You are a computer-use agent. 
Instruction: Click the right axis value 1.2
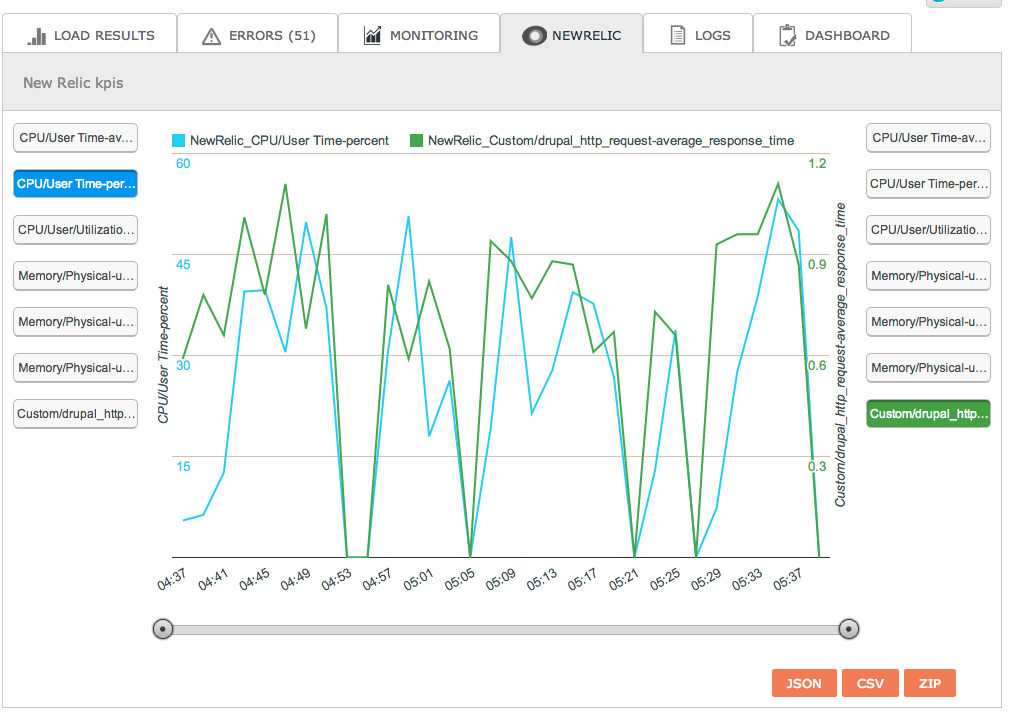(817, 163)
